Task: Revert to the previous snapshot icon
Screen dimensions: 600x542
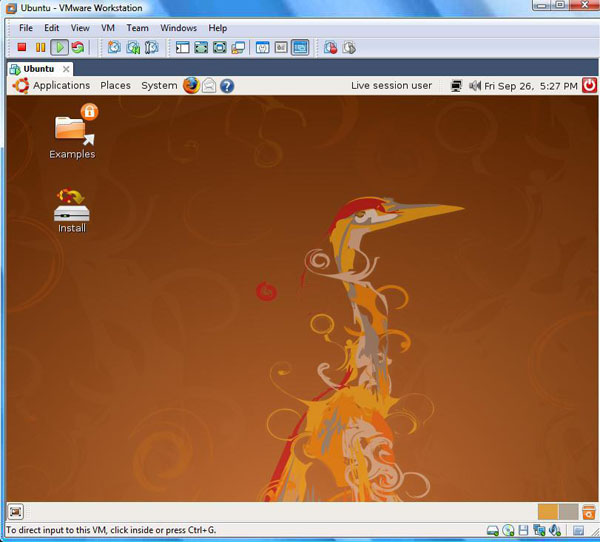Action: [x=133, y=47]
